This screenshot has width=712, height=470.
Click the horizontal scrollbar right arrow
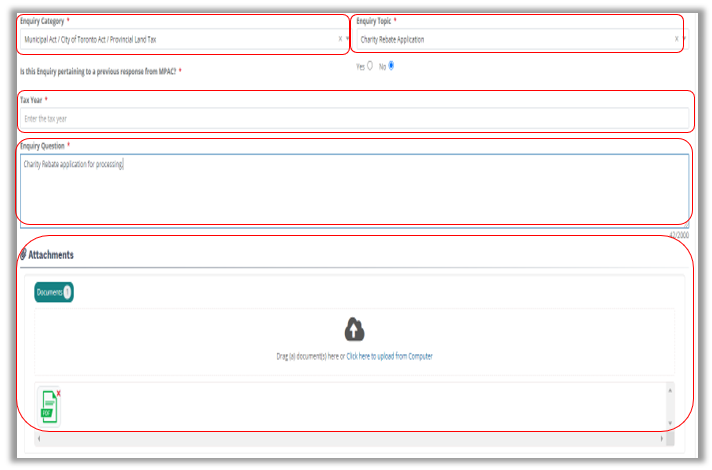[x=661, y=438]
